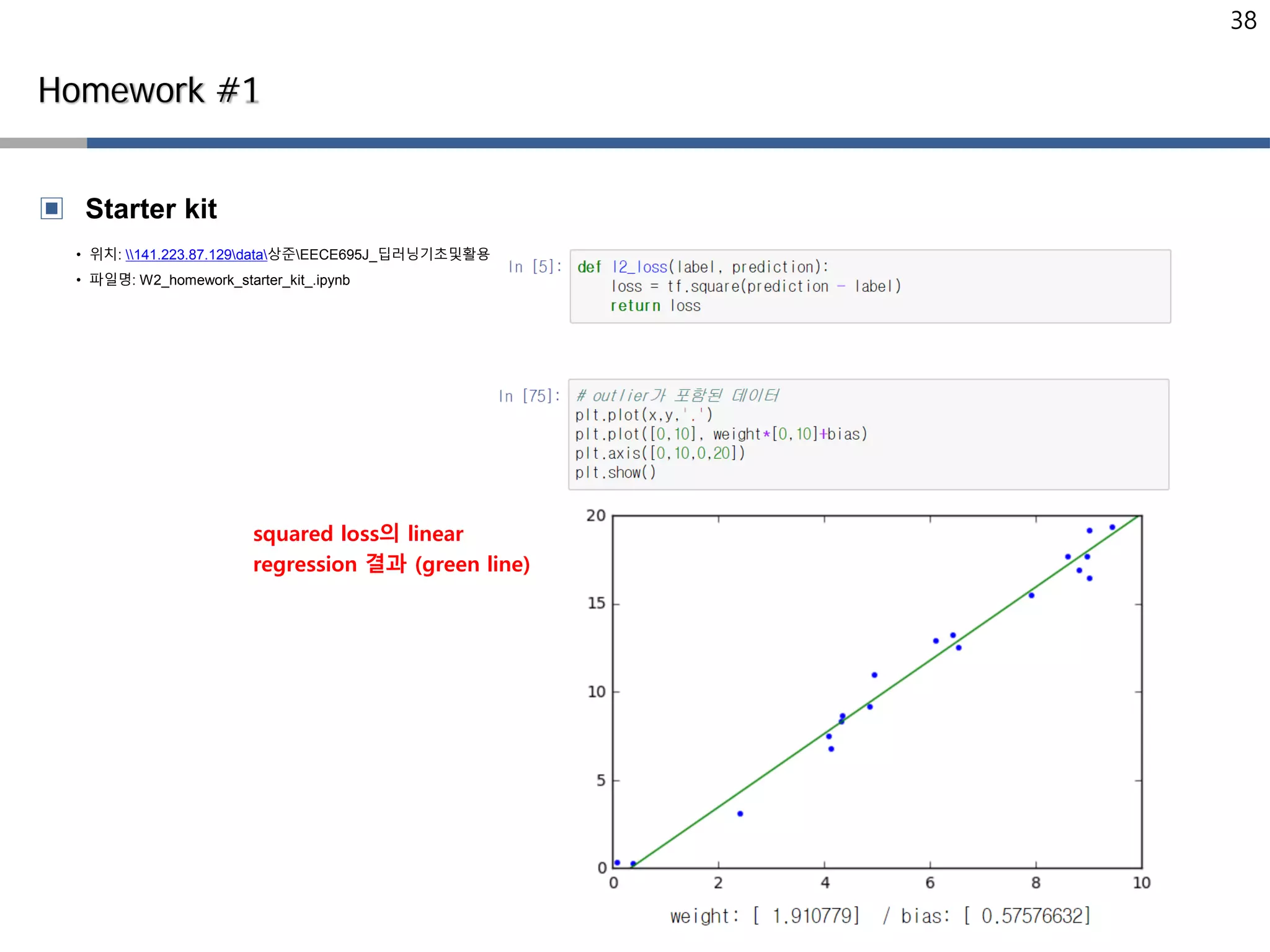
Task: Click the In [5] cell prompt
Action: coord(535,267)
